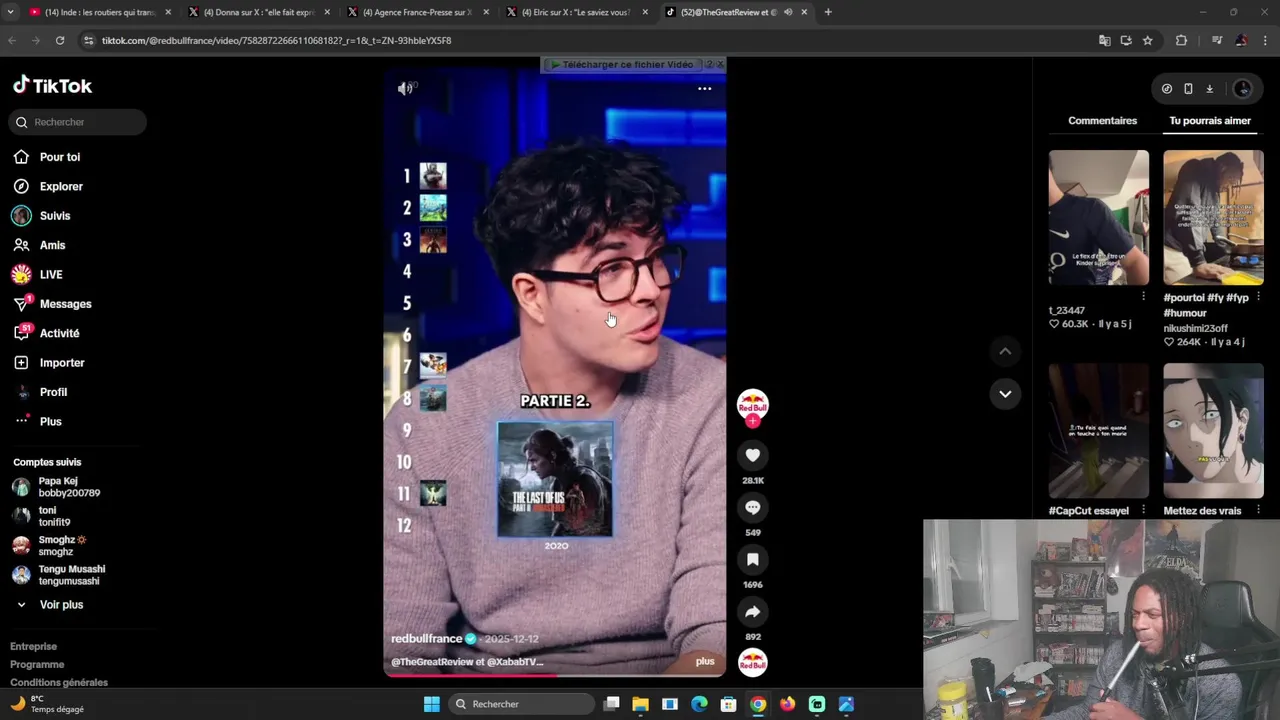The image size is (1280, 720).
Task: Open the Plus more options menu
Action: click(x=50, y=421)
